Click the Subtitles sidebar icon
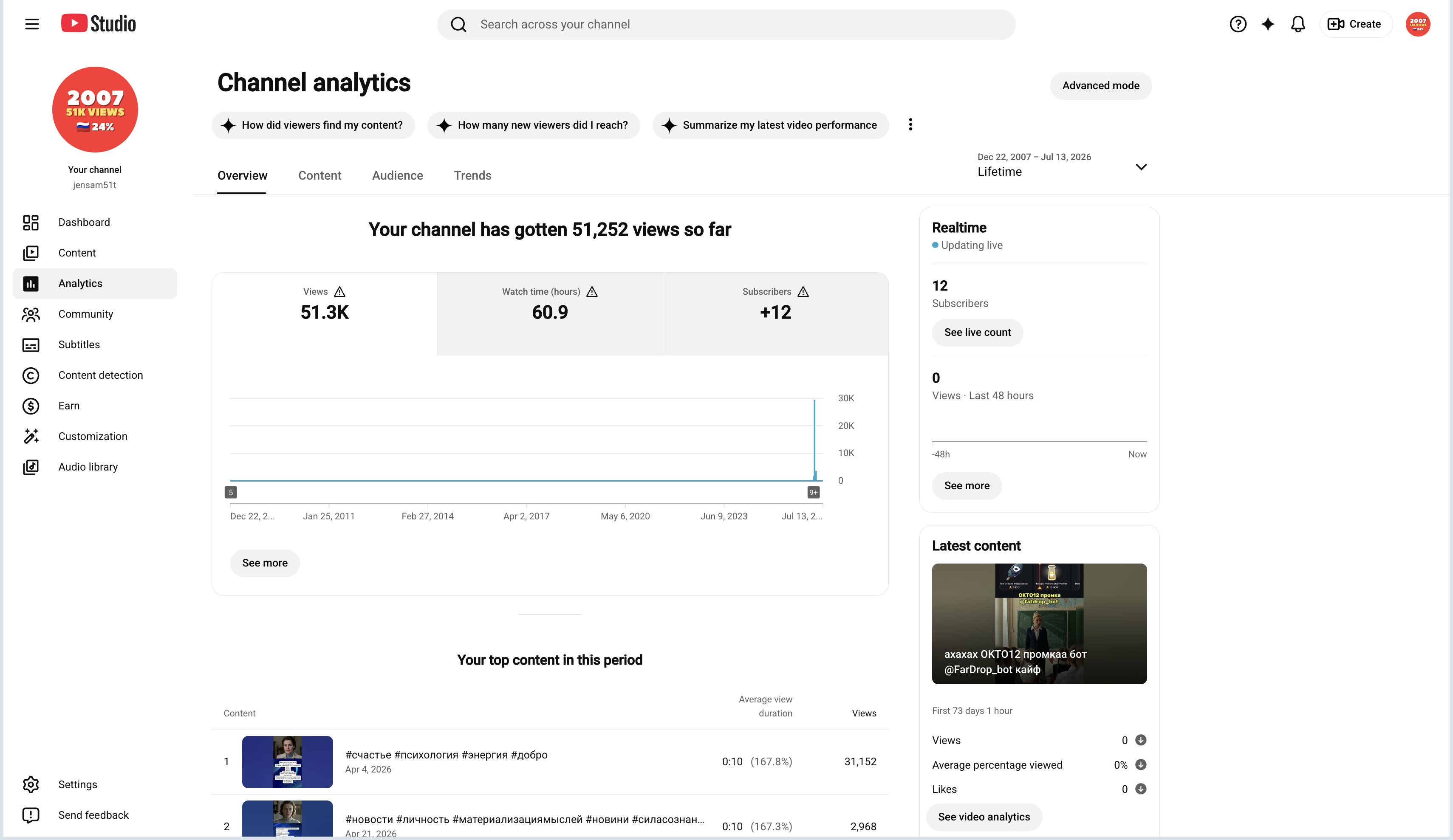This screenshot has width=1453, height=840. [x=31, y=345]
